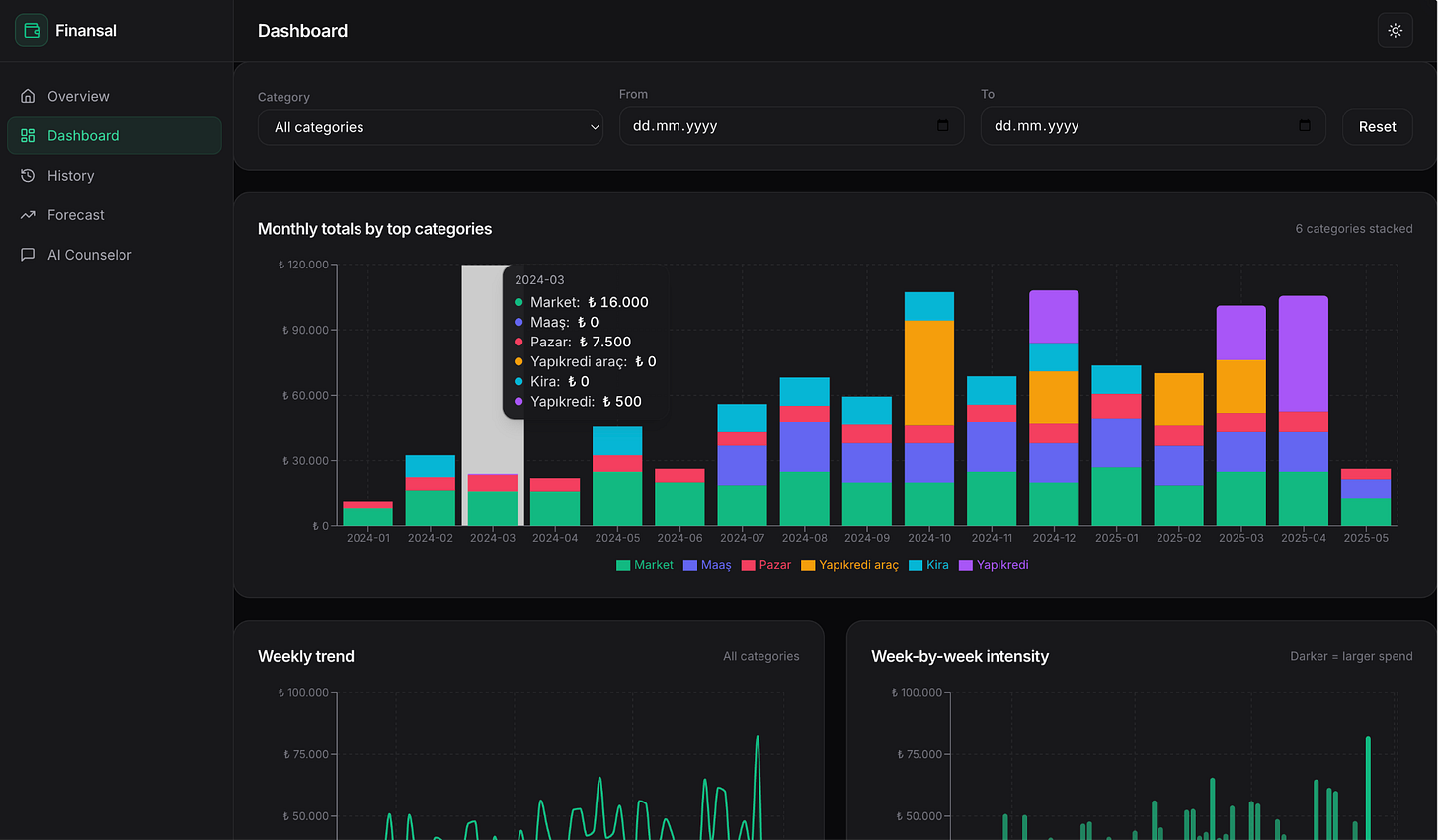Click the 'Monthly totals by top categories' heading
Viewport: 1438px width, 840px height.
tap(374, 229)
